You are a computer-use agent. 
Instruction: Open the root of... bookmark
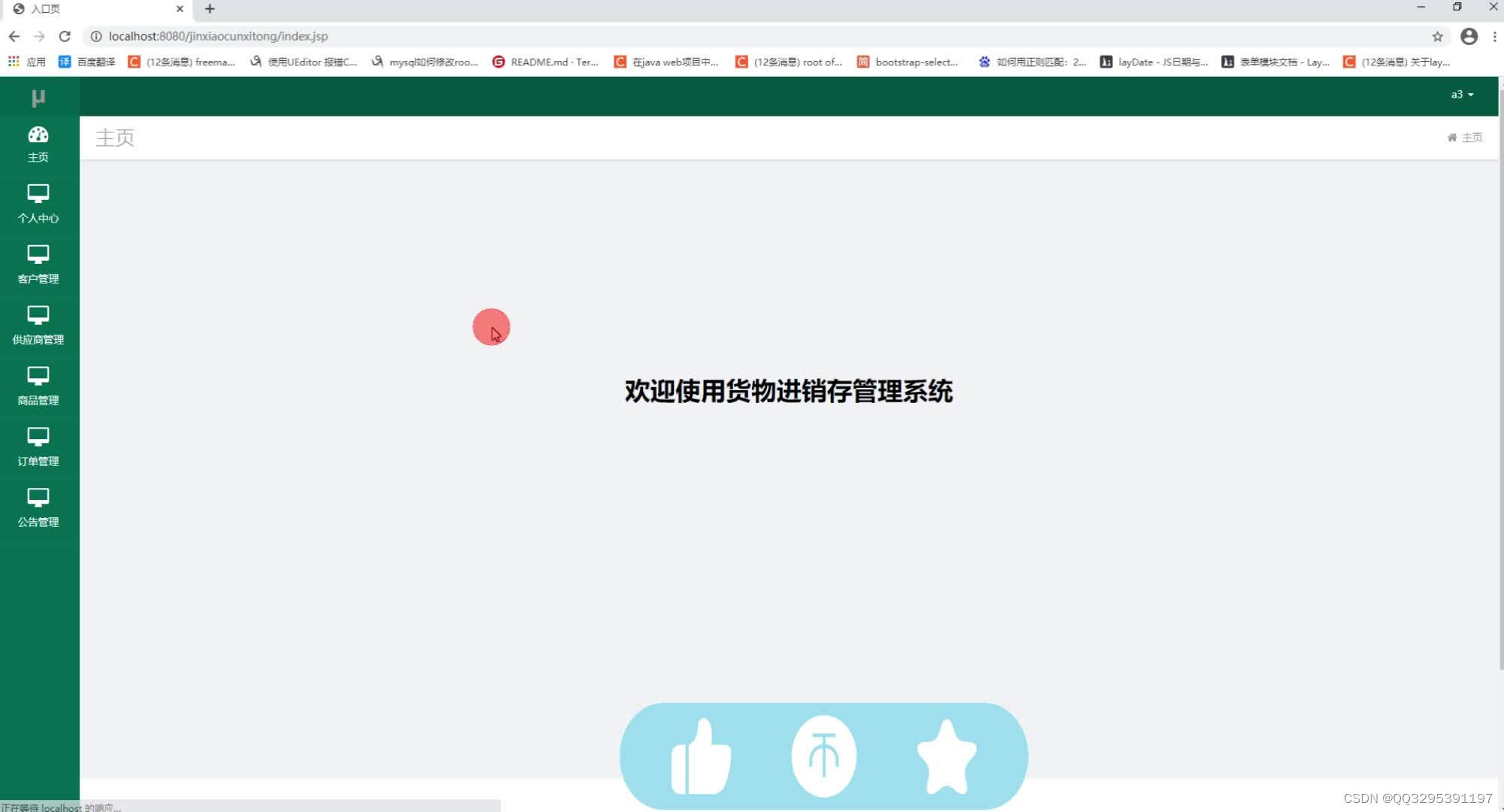[x=789, y=62]
